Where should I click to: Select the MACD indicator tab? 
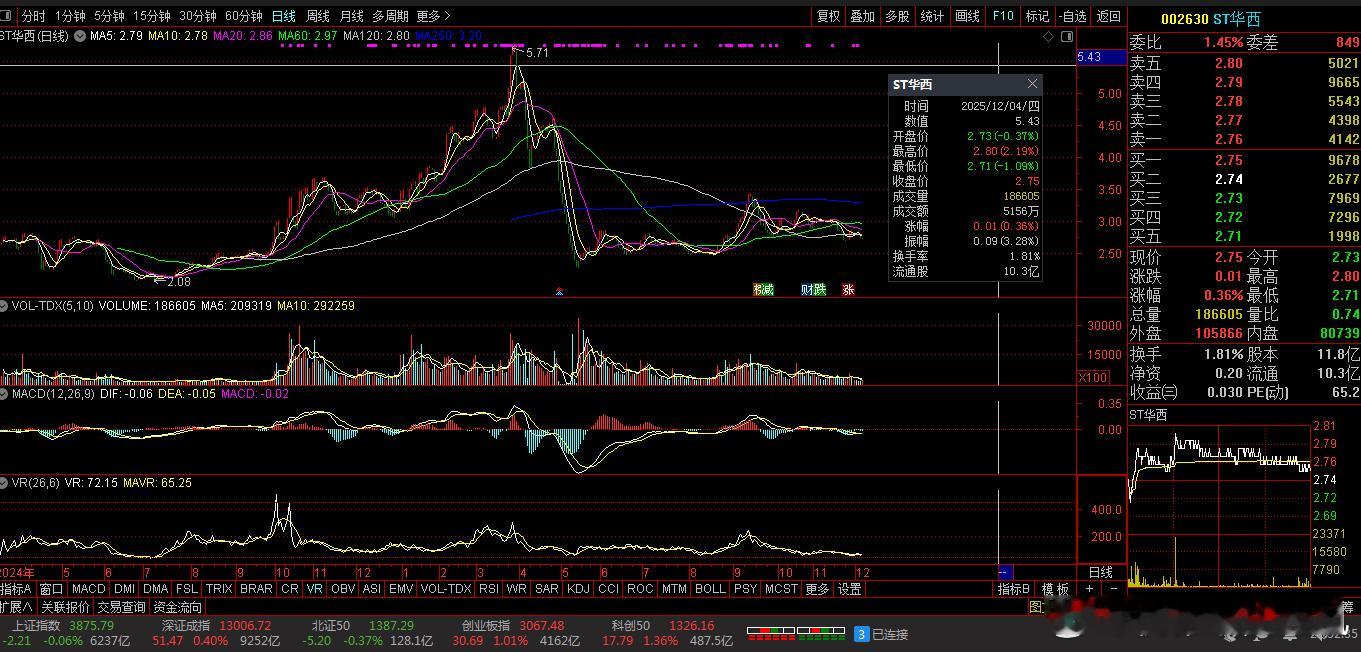point(88,589)
